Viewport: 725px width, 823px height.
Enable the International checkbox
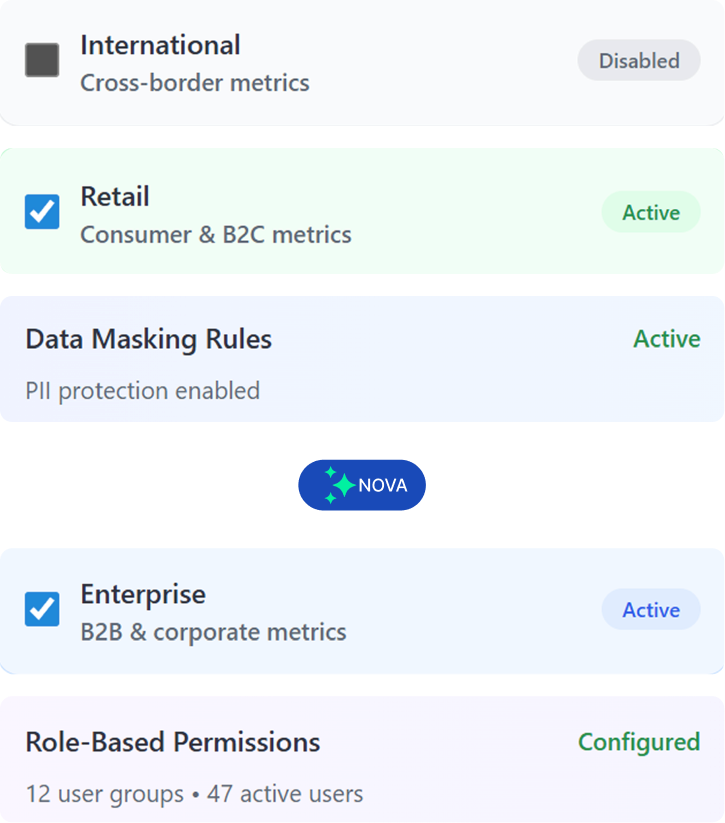pyautogui.click(x=42, y=61)
